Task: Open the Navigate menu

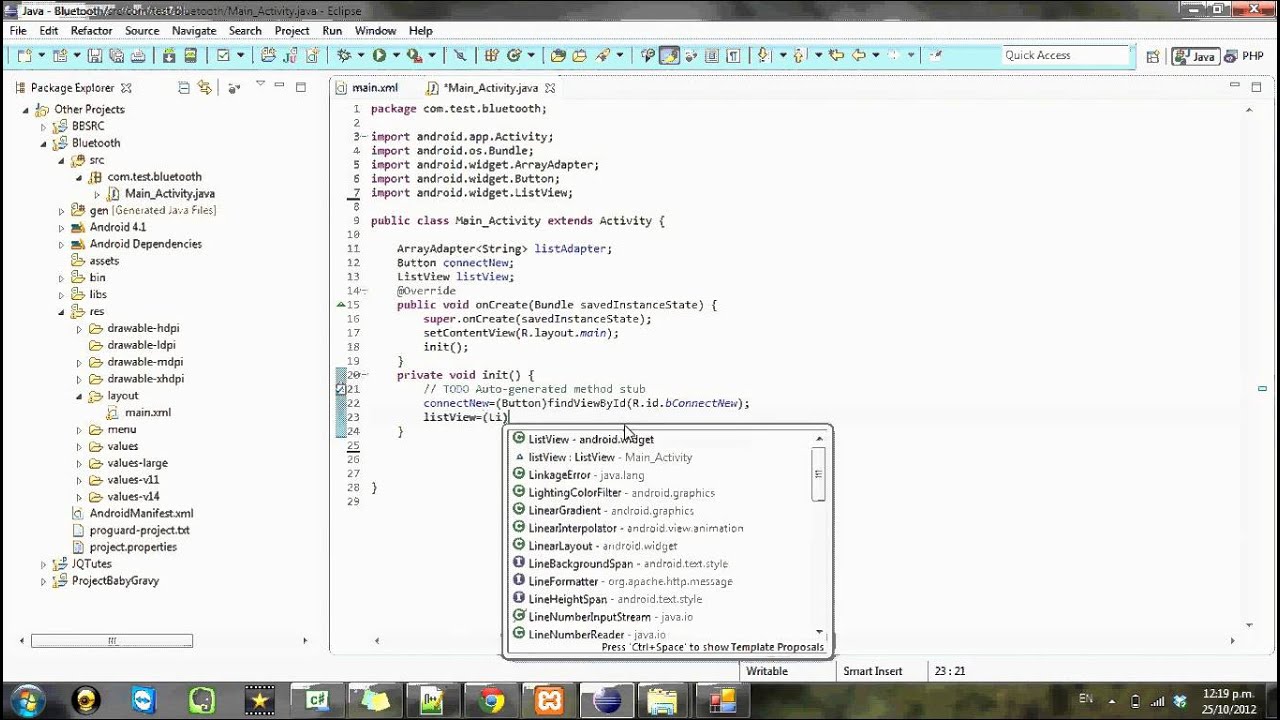Action: click(x=194, y=31)
